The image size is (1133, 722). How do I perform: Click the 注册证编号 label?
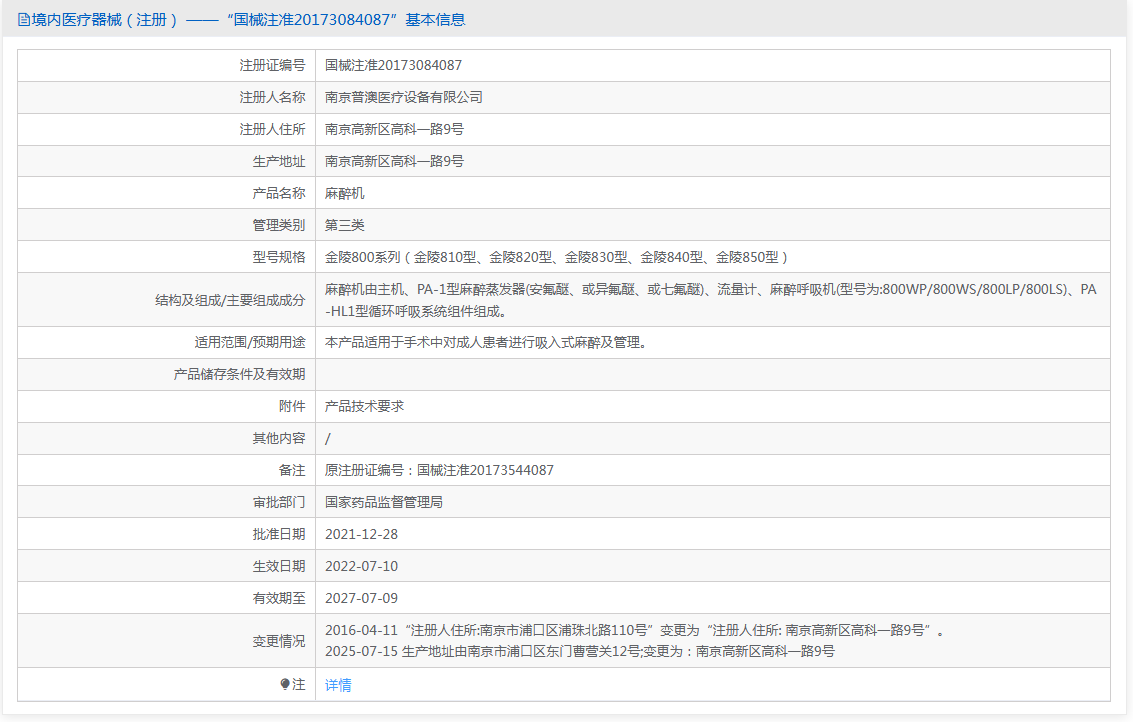(272, 66)
